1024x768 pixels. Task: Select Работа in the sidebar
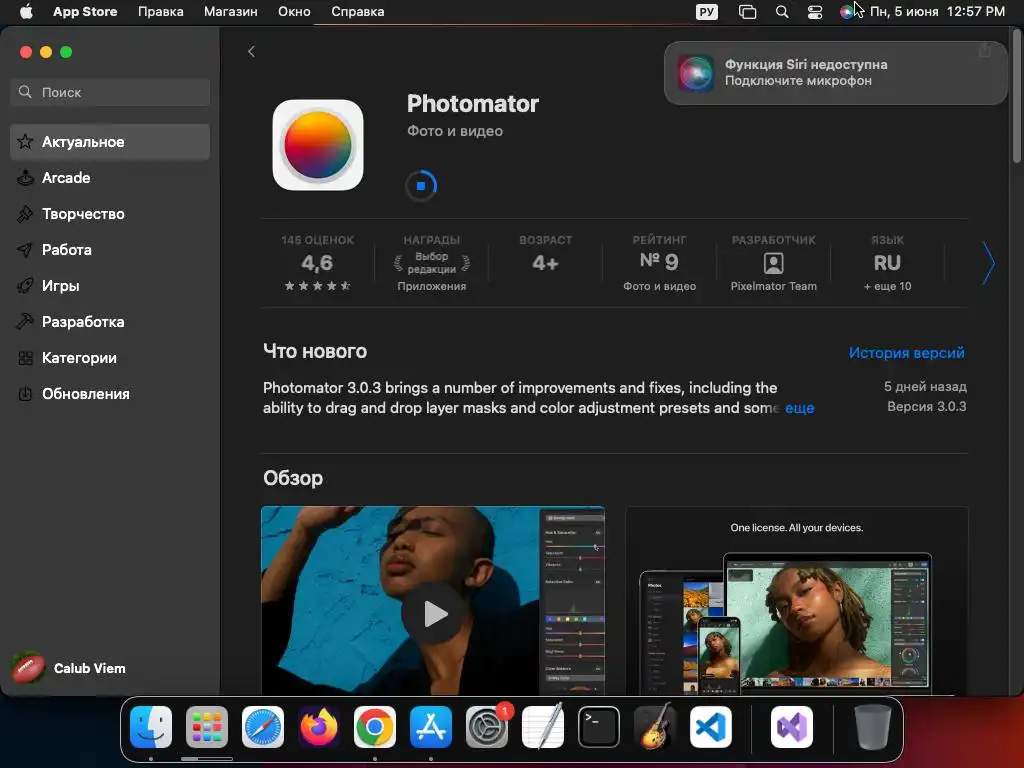(x=110, y=249)
